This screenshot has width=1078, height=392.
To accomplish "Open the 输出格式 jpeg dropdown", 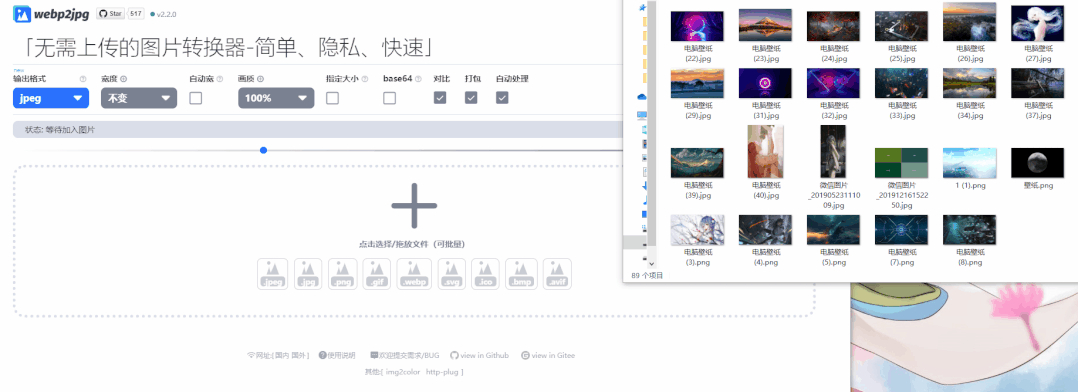I will click(x=51, y=98).
